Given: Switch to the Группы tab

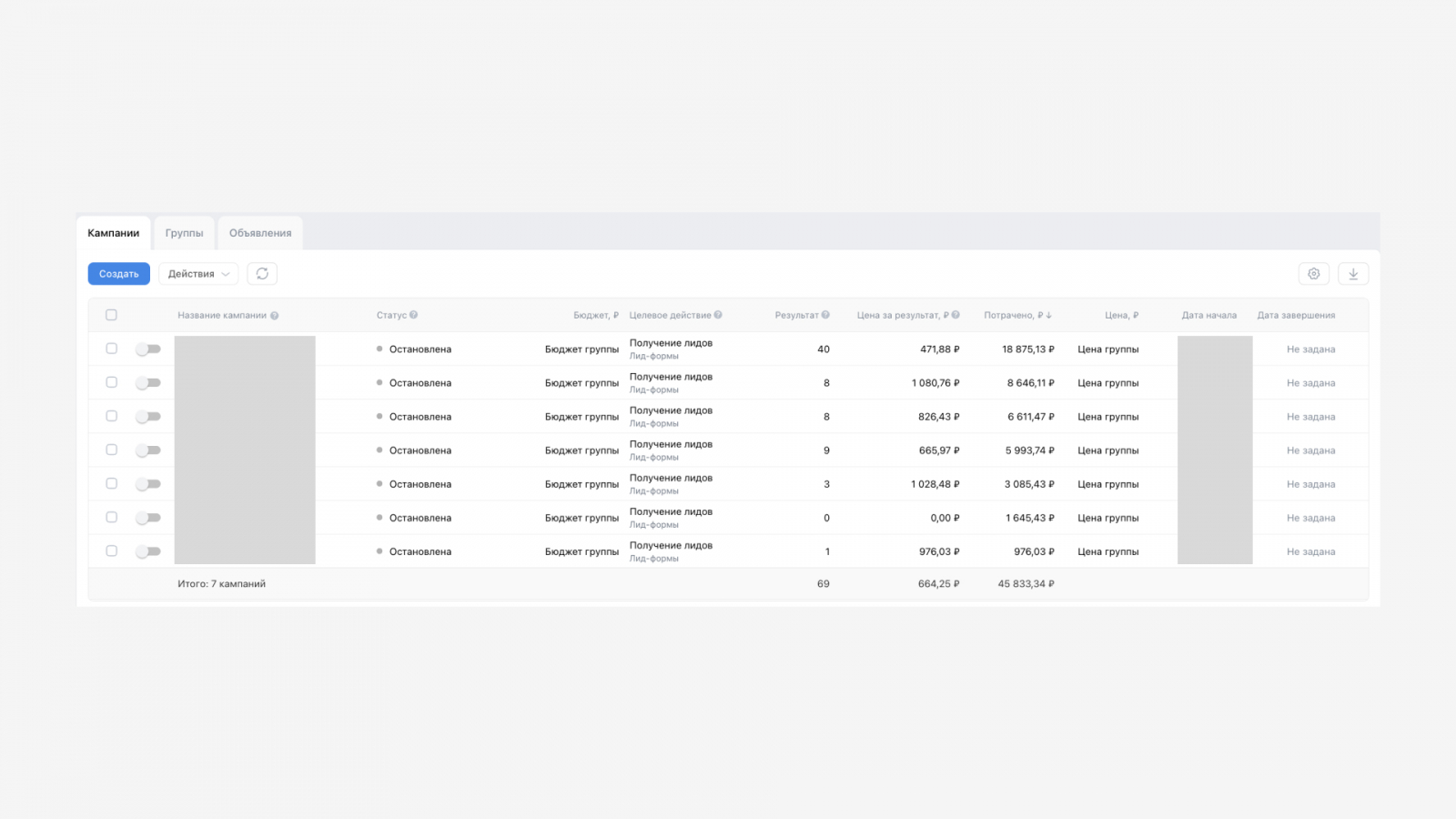Looking at the screenshot, I should (x=185, y=233).
